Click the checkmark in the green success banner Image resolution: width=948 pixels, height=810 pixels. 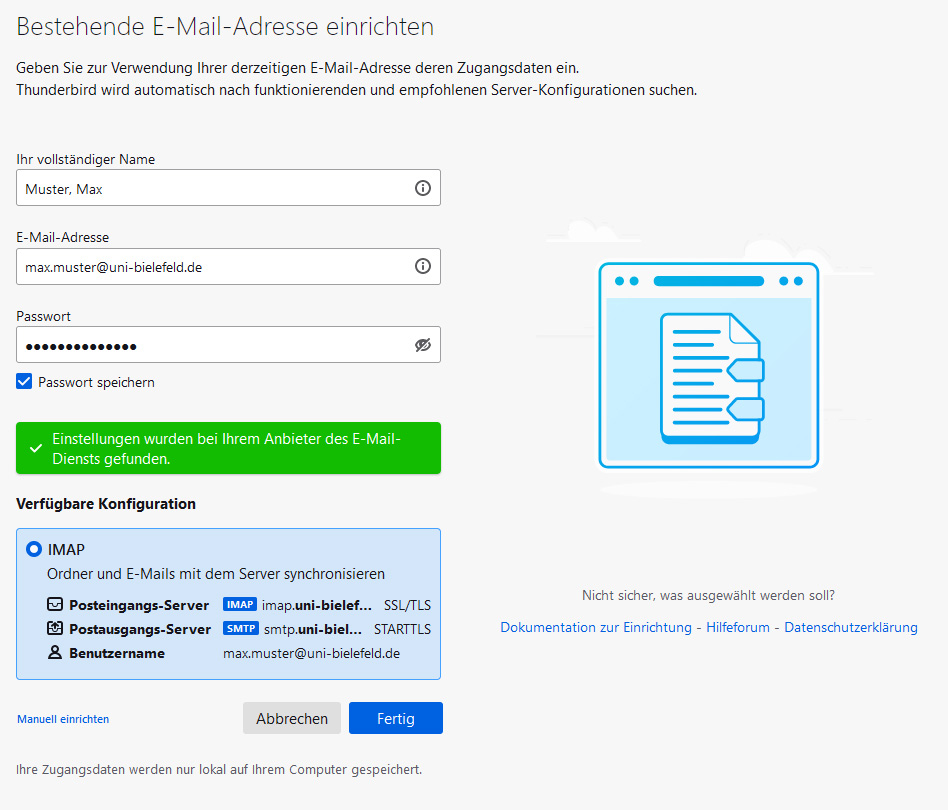pos(36,449)
